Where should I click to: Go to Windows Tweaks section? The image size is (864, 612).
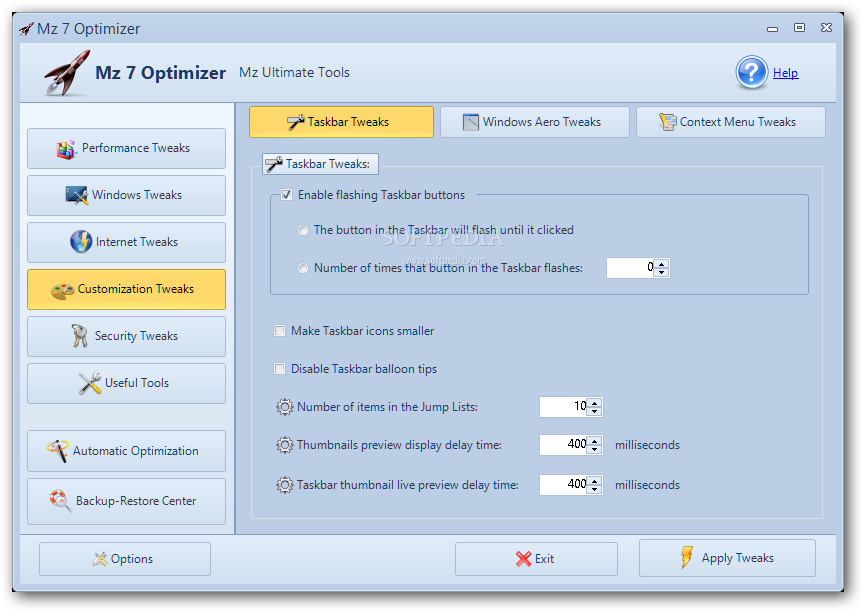coord(126,196)
